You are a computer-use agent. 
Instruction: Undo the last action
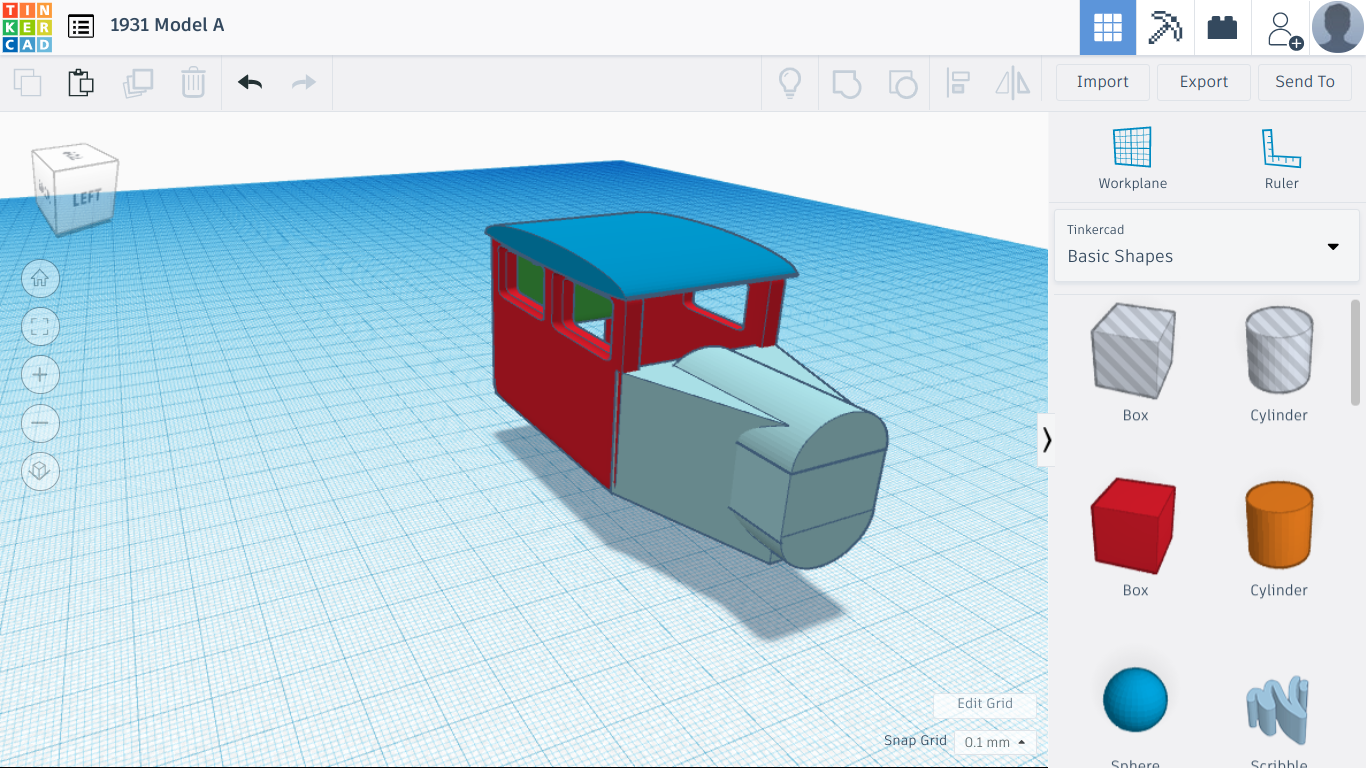[249, 83]
